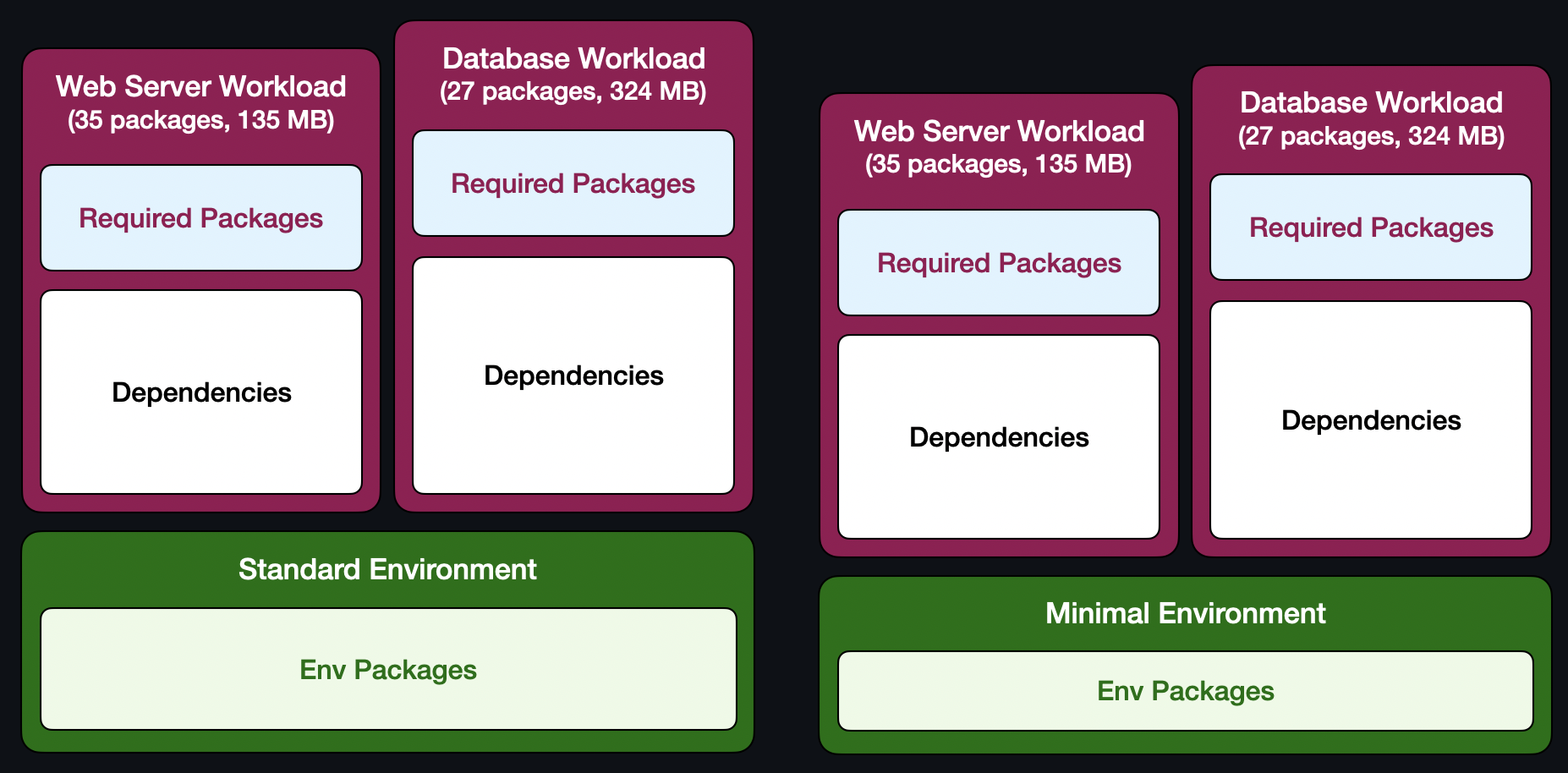
Task: Select Required Packages in Minimal Web Server Workload
Action: 999,263
